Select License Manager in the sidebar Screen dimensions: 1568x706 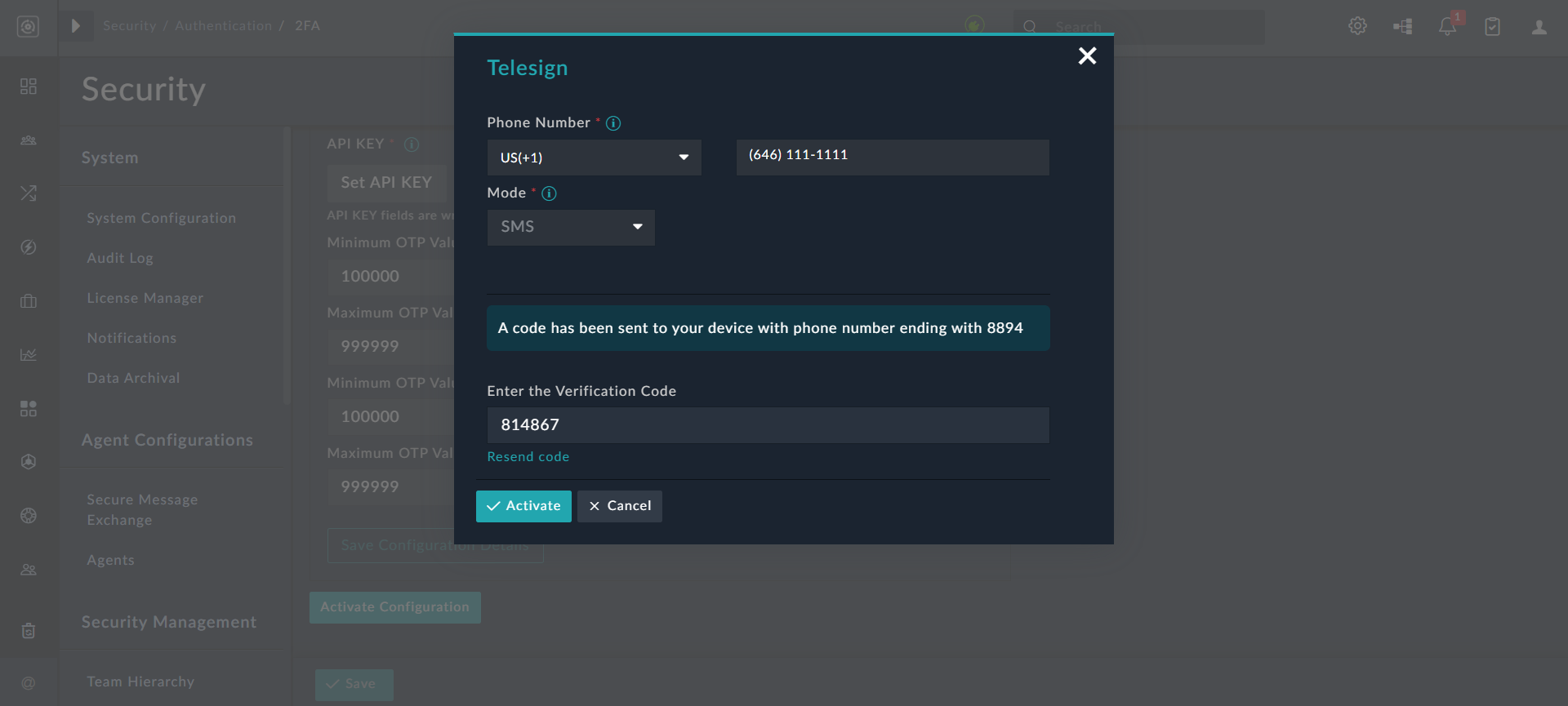click(145, 298)
